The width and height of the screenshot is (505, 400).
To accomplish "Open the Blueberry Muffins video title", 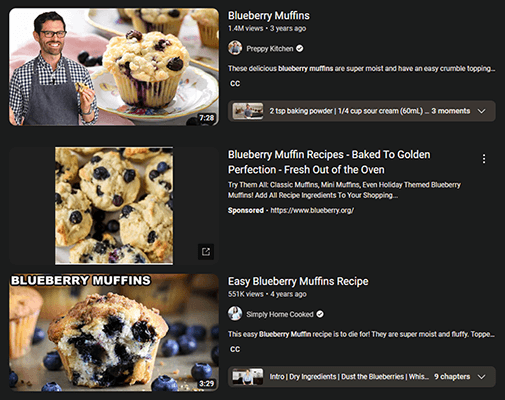I will click(x=269, y=16).
